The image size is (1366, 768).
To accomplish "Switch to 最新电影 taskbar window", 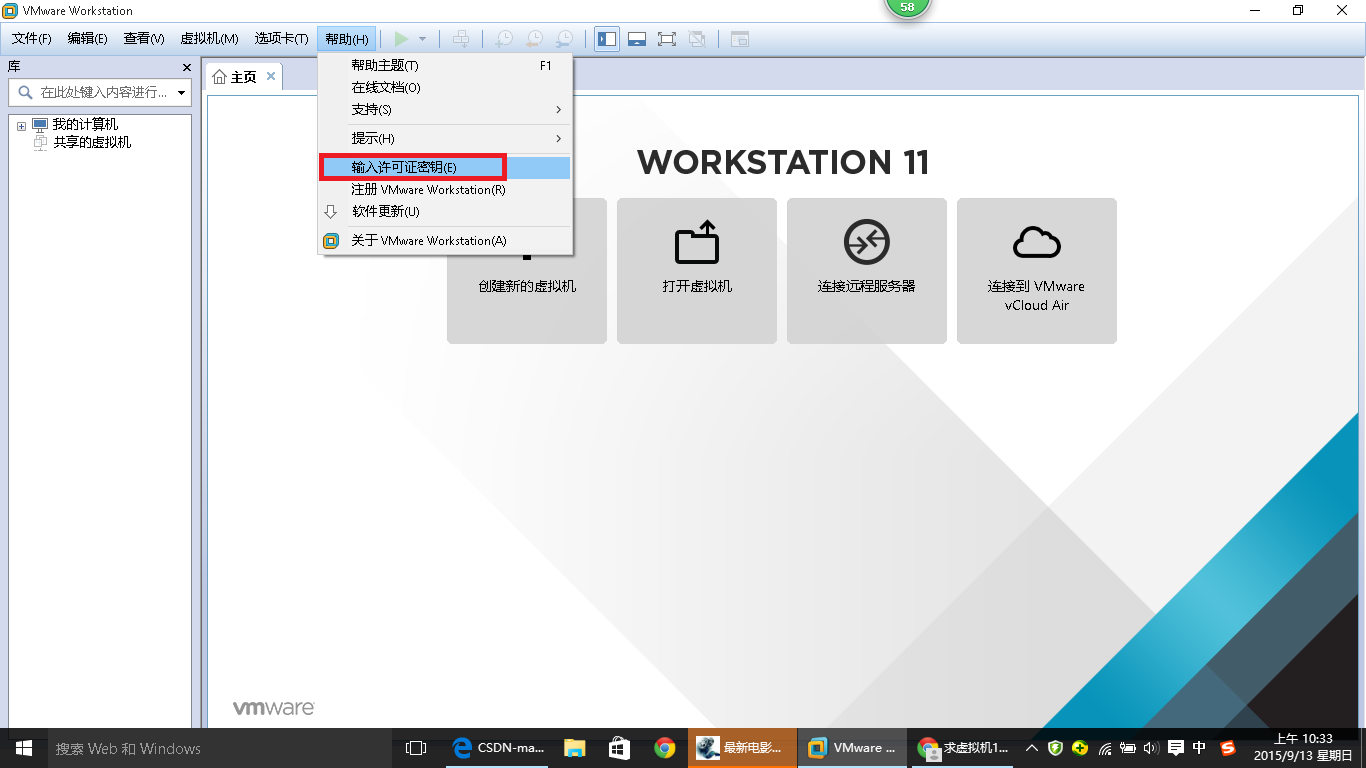I will [742, 748].
